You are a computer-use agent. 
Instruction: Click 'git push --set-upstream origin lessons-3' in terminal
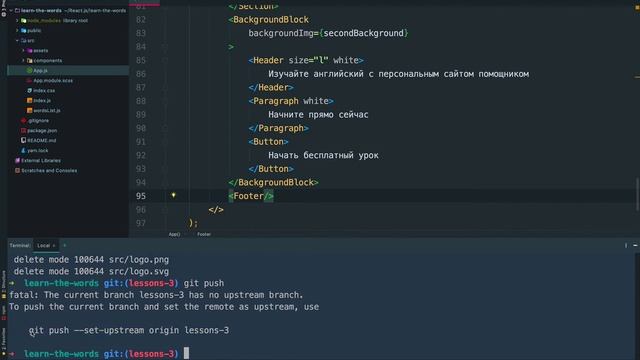point(129,330)
